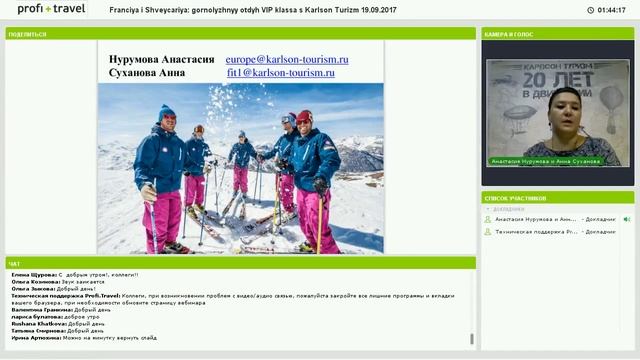Click the user icon for Техническая поддержка
This screenshot has width=640, height=360.
point(487,232)
